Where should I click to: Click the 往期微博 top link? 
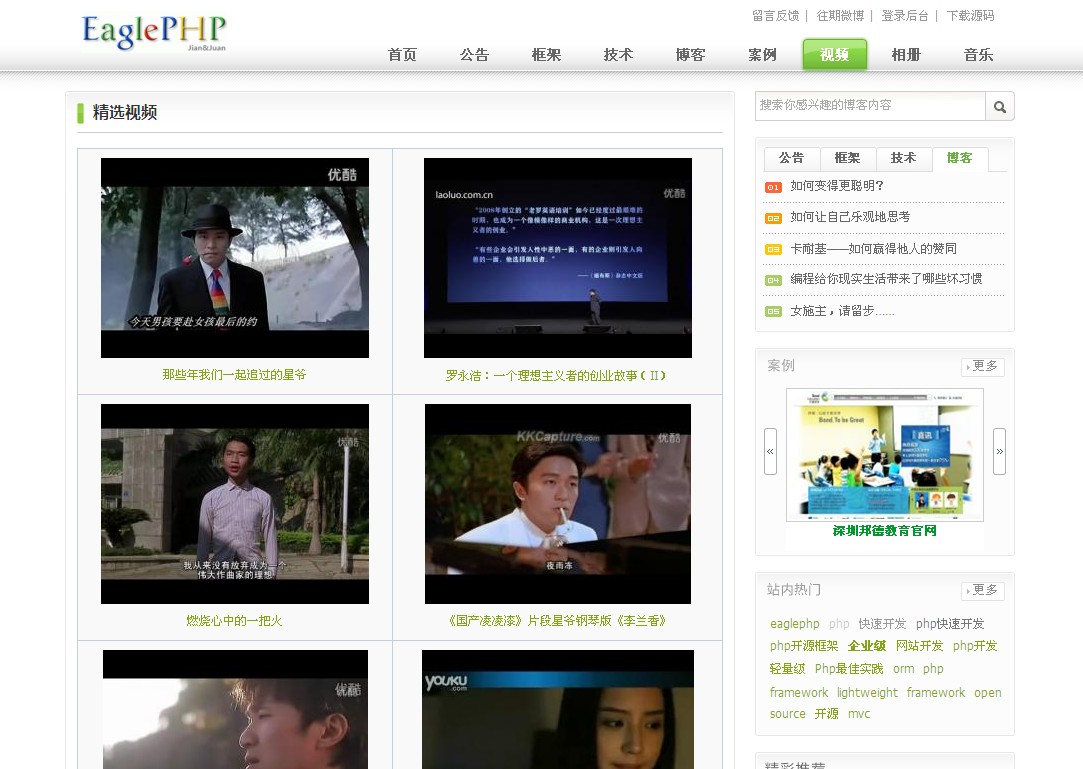pos(841,15)
